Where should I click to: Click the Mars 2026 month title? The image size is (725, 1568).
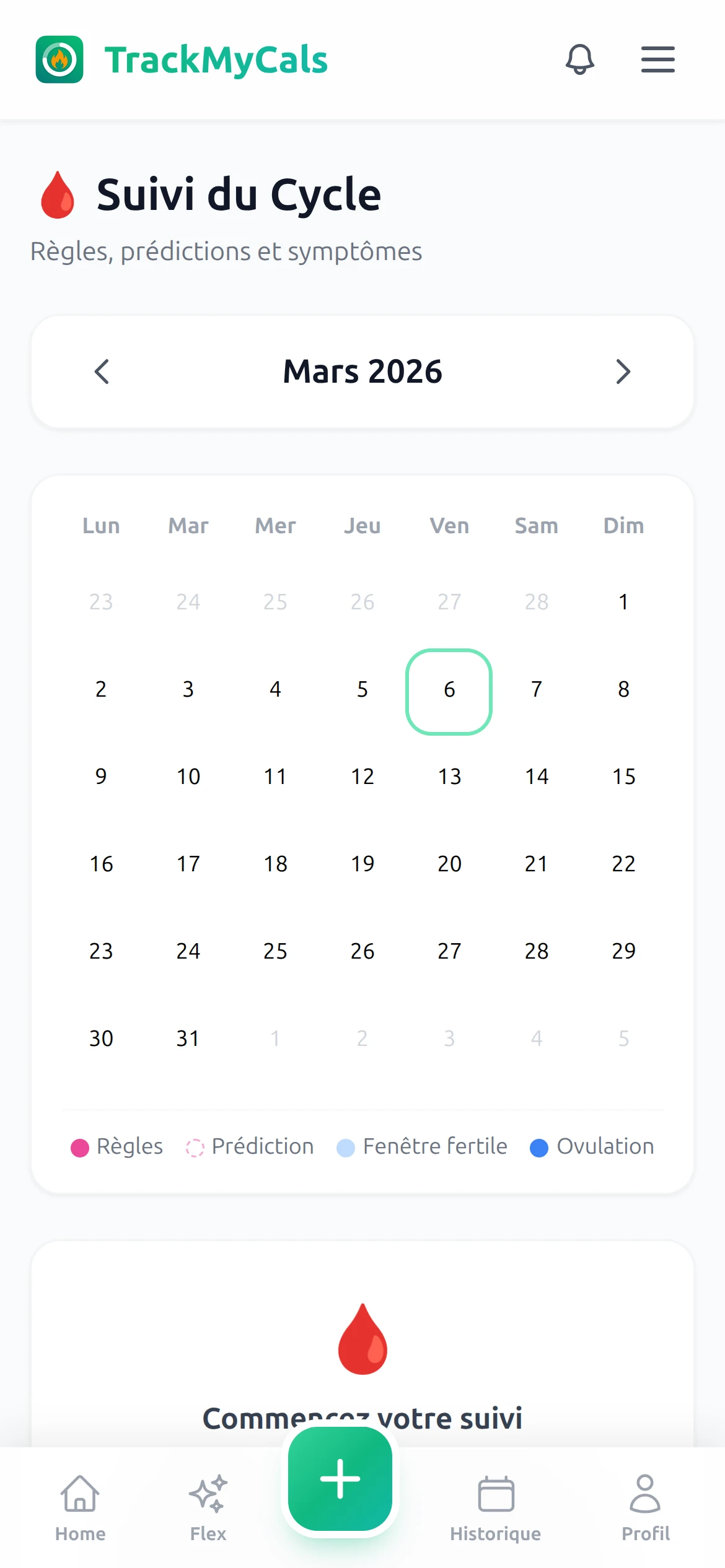(362, 372)
